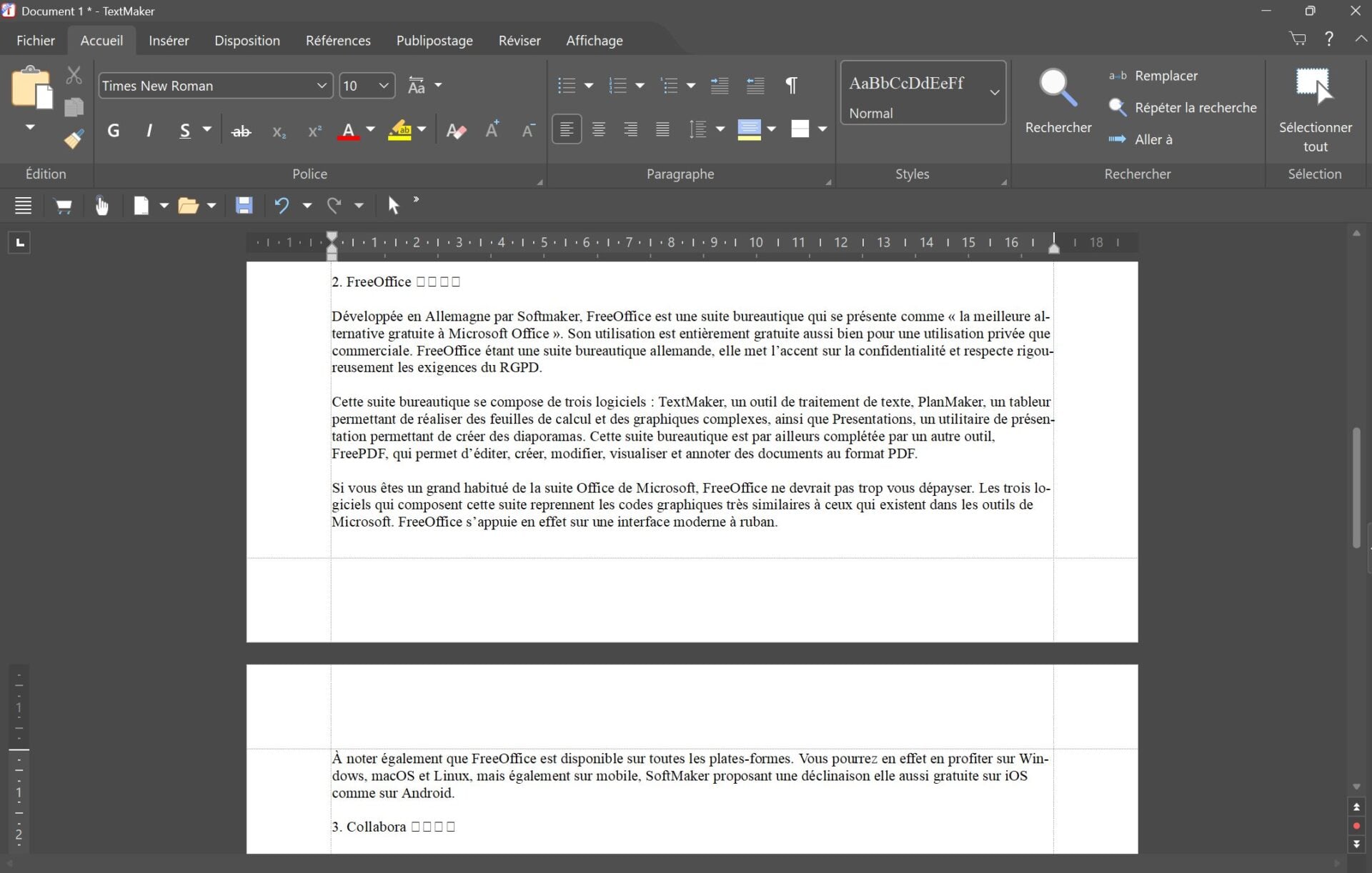Click Répéter la recherche
Image resolution: width=1372 pixels, height=873 pixels.
click(1183, 108)
